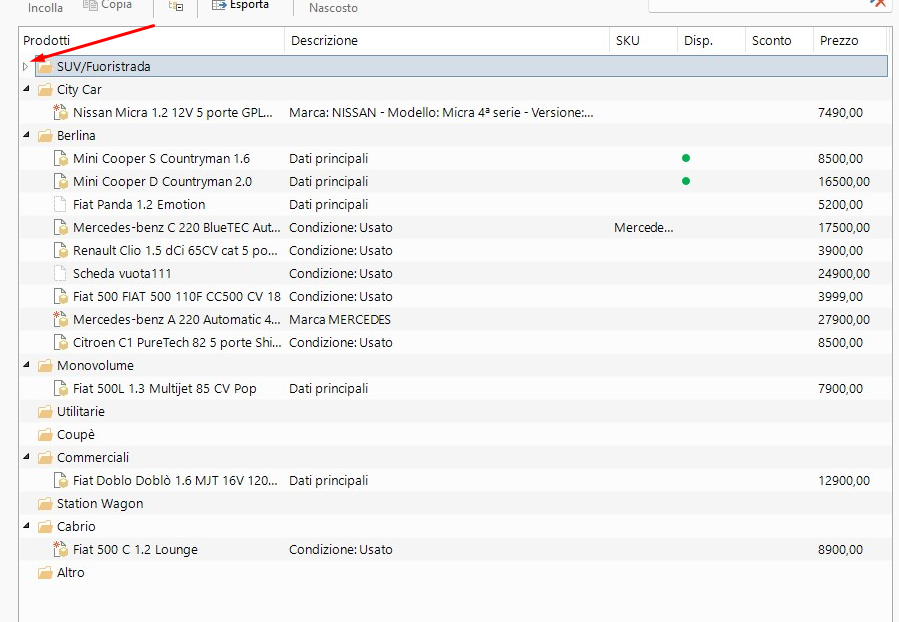
Task: Click the Nissan Micra product icon
Action: tap(60, 113)
